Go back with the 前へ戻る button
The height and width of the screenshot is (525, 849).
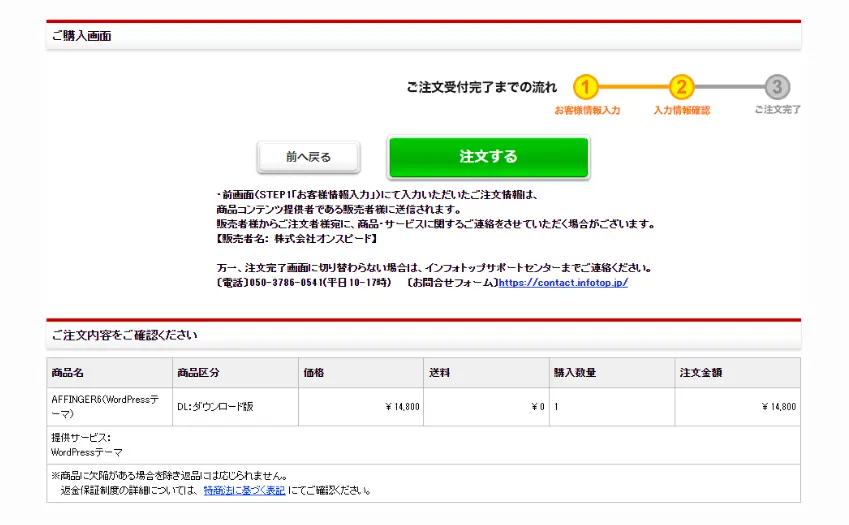[308, 157]
